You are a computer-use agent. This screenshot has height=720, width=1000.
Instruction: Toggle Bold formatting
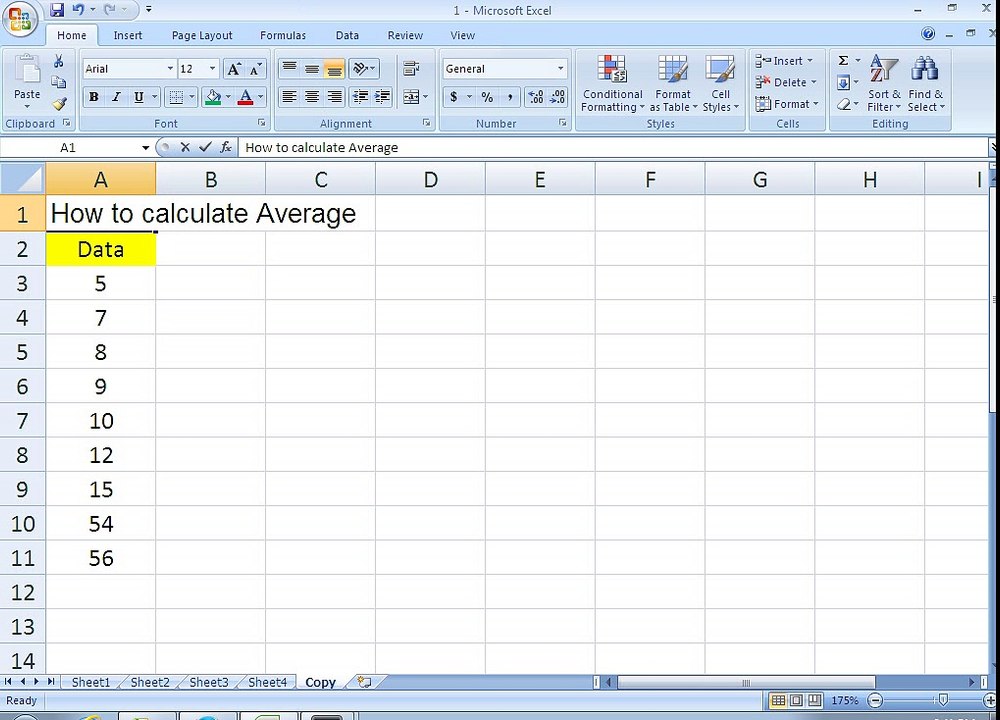pos(94,97)
